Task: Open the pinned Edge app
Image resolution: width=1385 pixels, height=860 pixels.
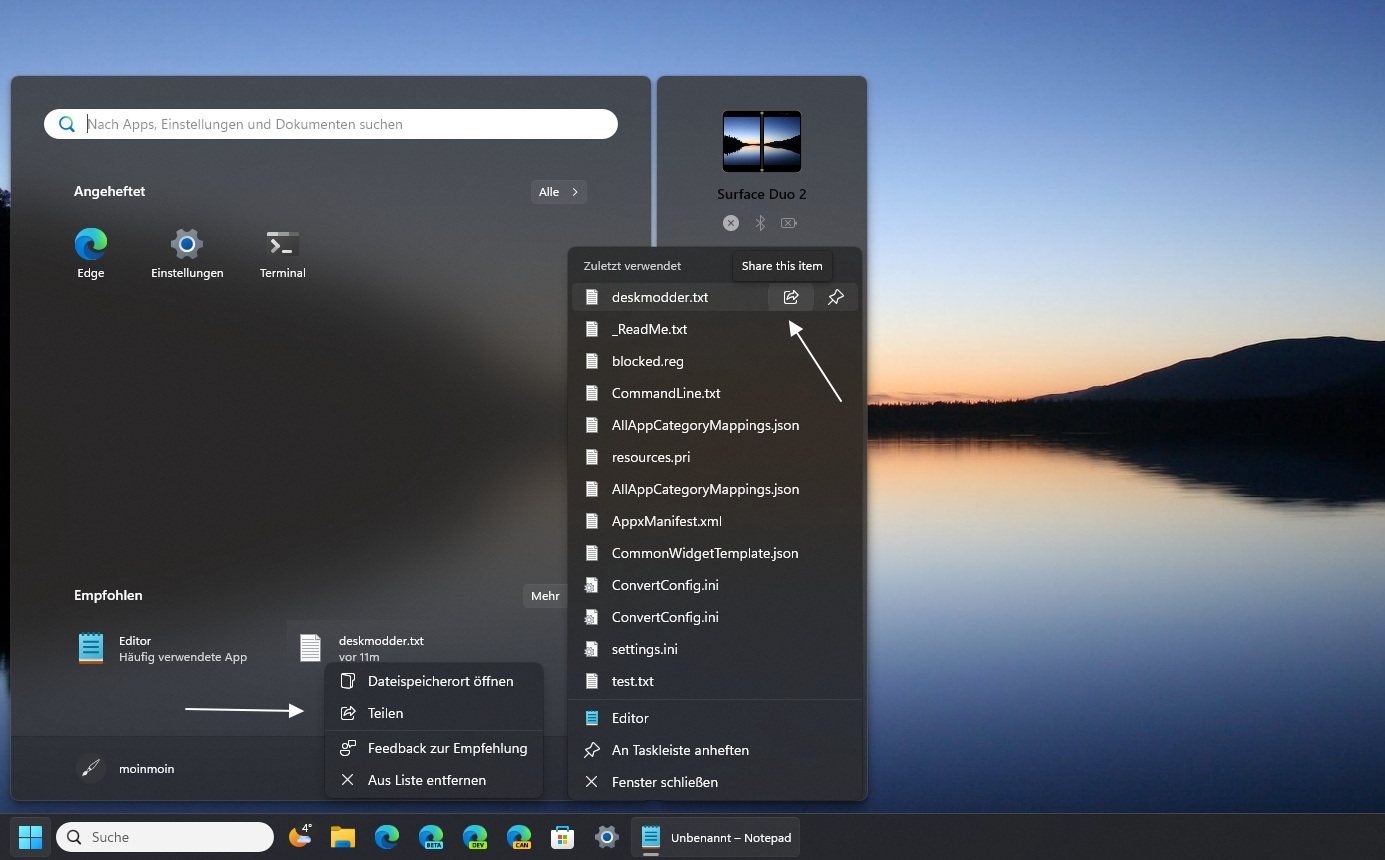Action: pos(91,253)
